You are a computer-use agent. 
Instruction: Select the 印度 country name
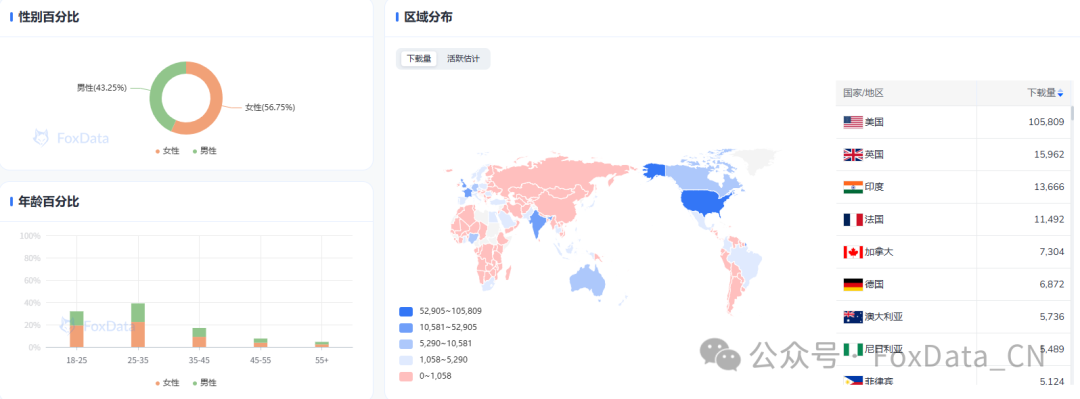click(874, 187)
